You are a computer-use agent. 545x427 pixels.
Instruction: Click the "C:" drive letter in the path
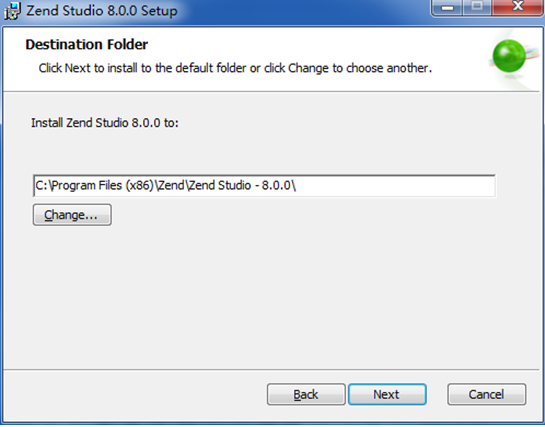(x=41, y=186)
